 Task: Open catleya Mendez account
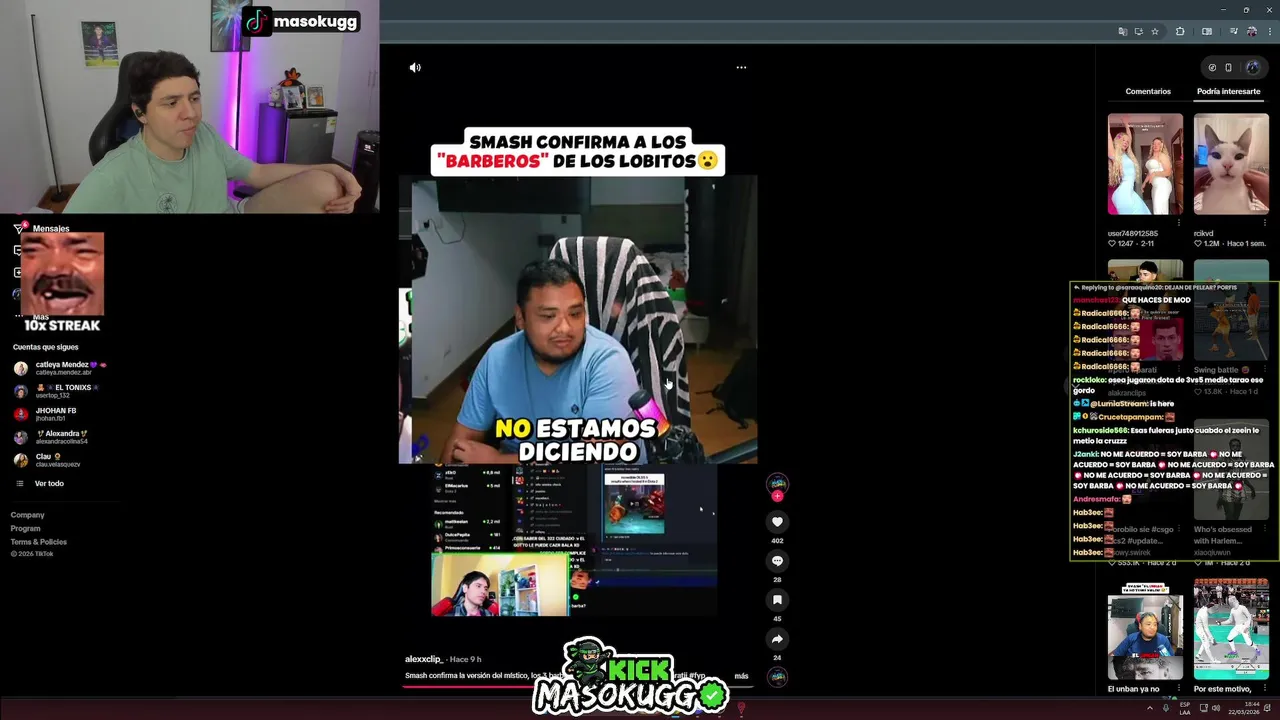[60, 368]
